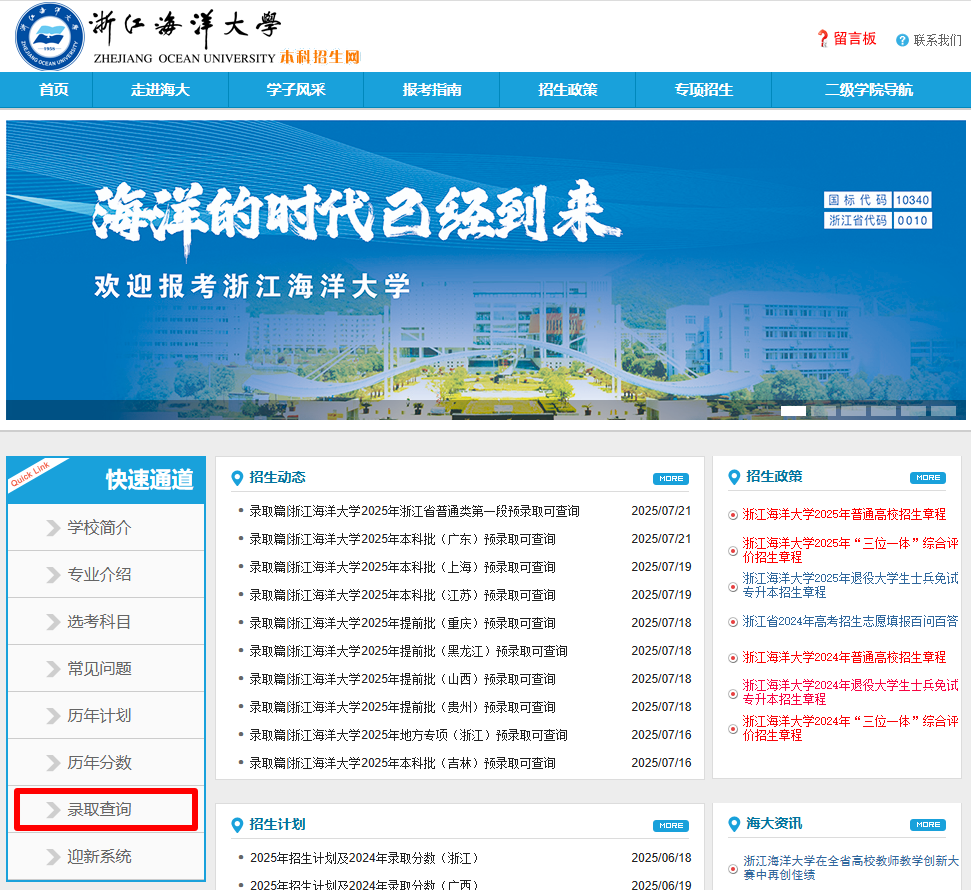Open 录取查询 in the quick links
The width and height of the screenshot is (971, 890).
click(106, 809)
